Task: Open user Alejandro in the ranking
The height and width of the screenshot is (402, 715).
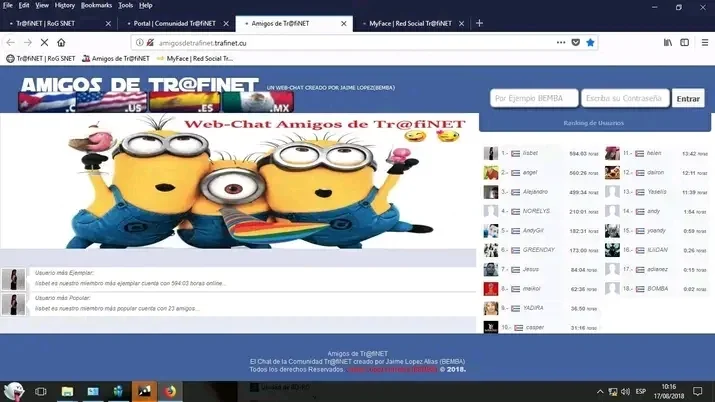Action: coord(535,192)
